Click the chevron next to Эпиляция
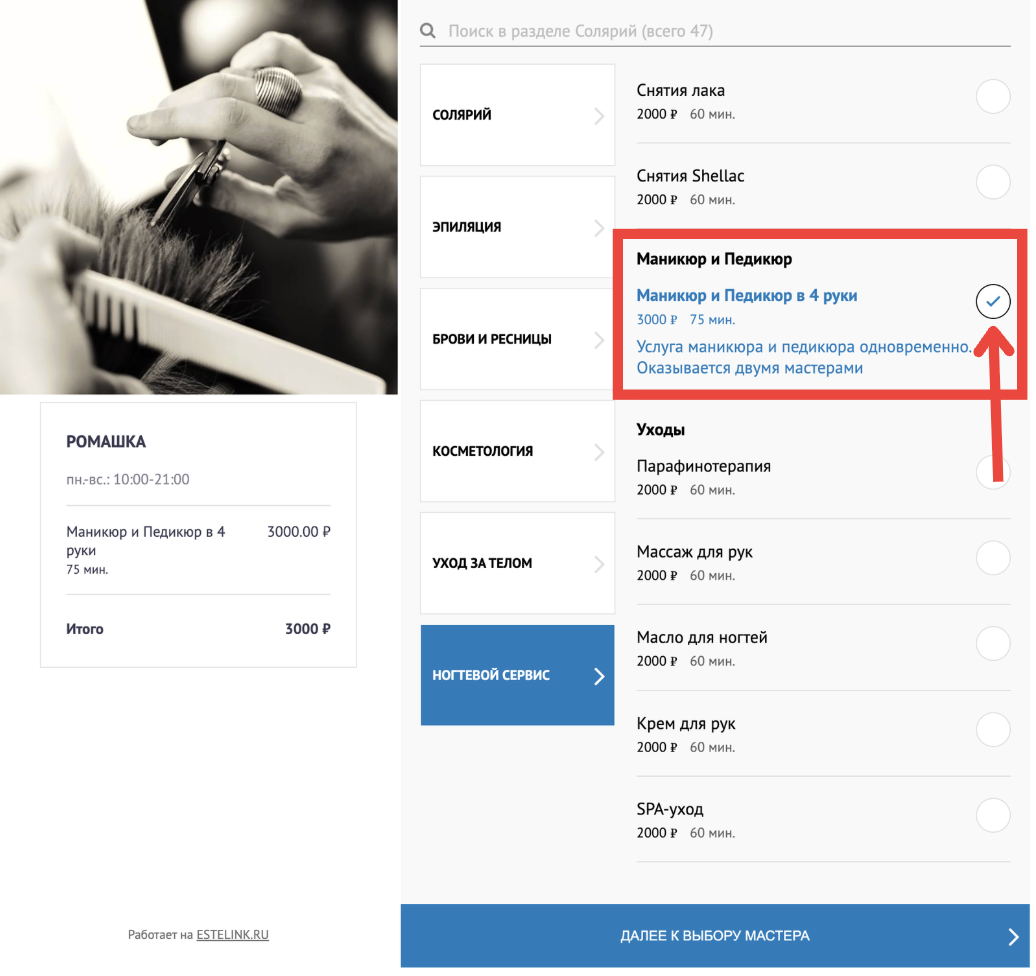1036x976 pixels. click(599, 228)
